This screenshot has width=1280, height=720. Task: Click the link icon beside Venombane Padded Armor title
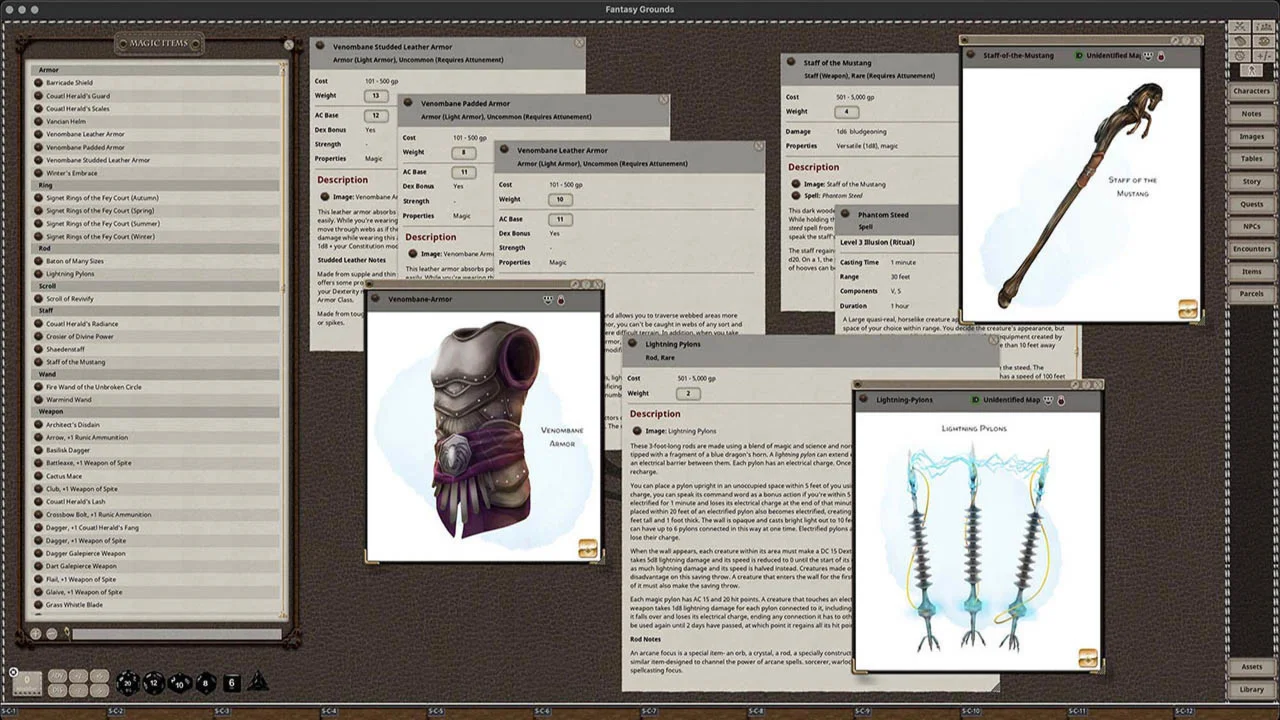409,103
